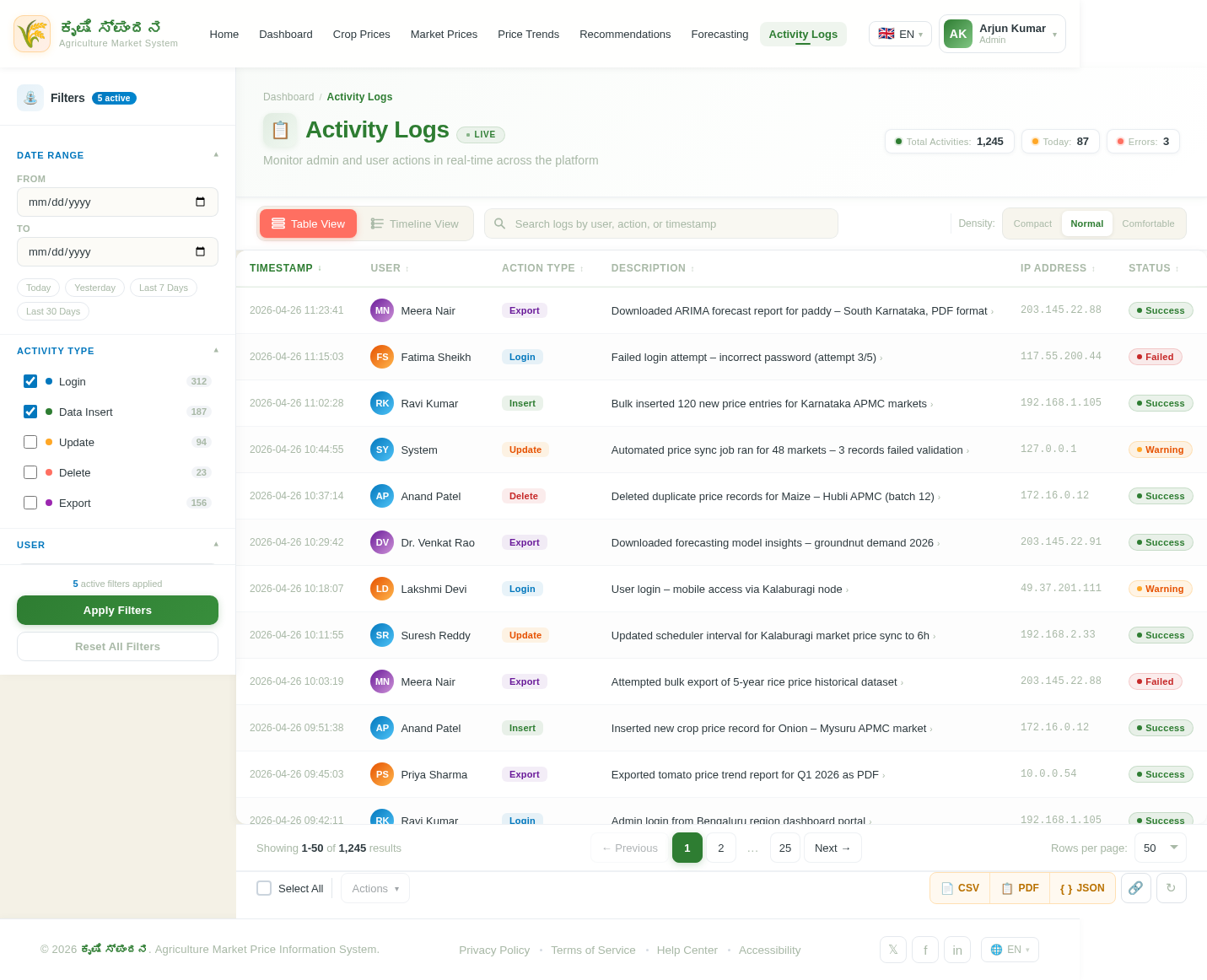Uncheck the Login activity type filter
The image size is (1207, 980).
(30, 381)
